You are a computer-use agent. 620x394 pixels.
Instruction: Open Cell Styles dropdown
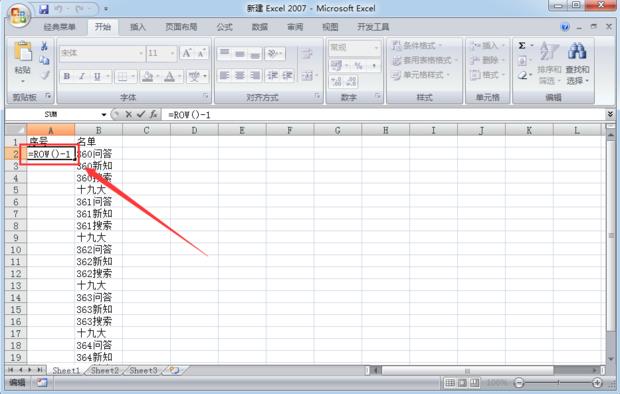pyautogui.click(x=421, y=75)
